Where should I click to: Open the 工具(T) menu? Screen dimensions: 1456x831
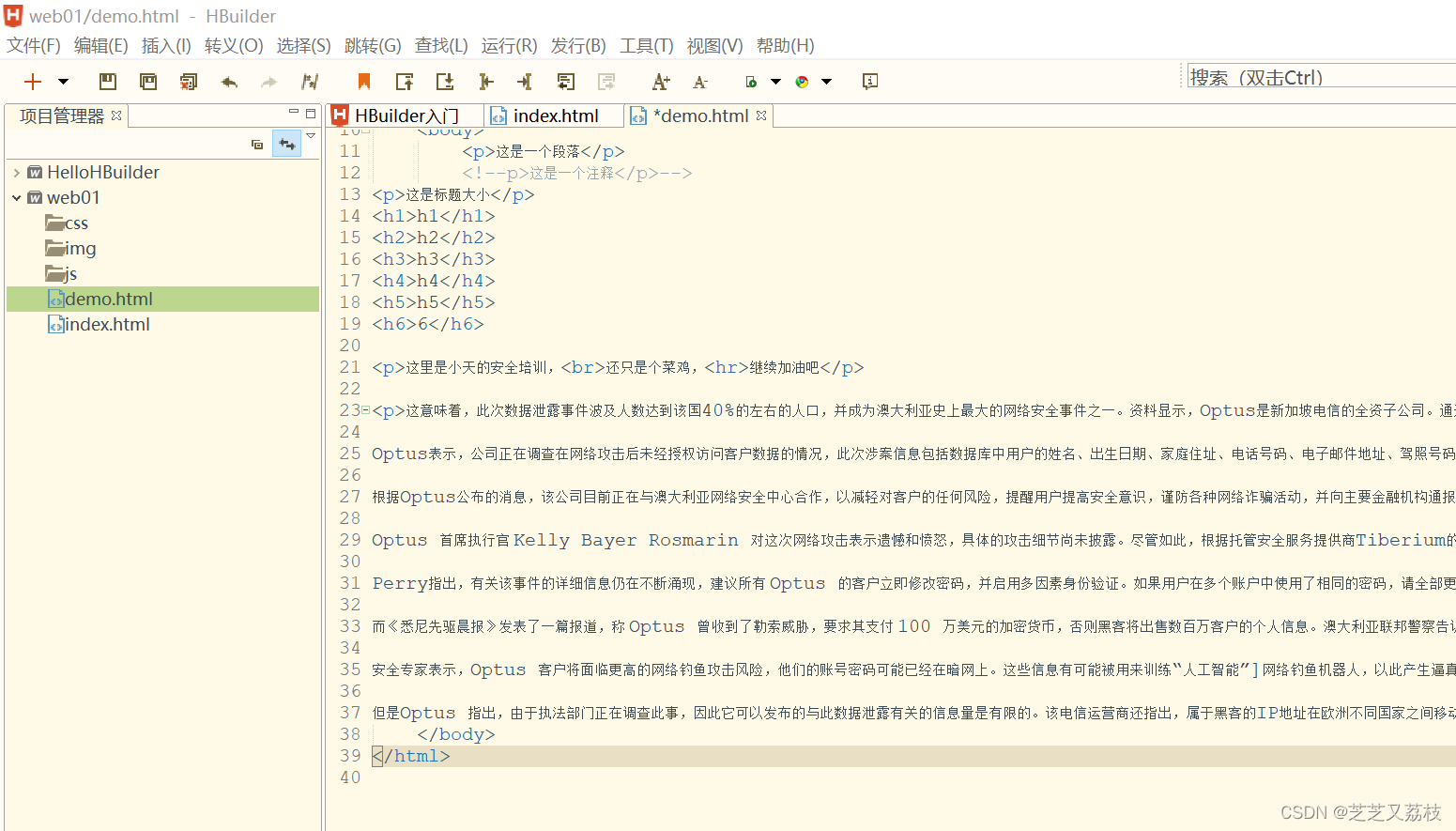coord(647,45)
